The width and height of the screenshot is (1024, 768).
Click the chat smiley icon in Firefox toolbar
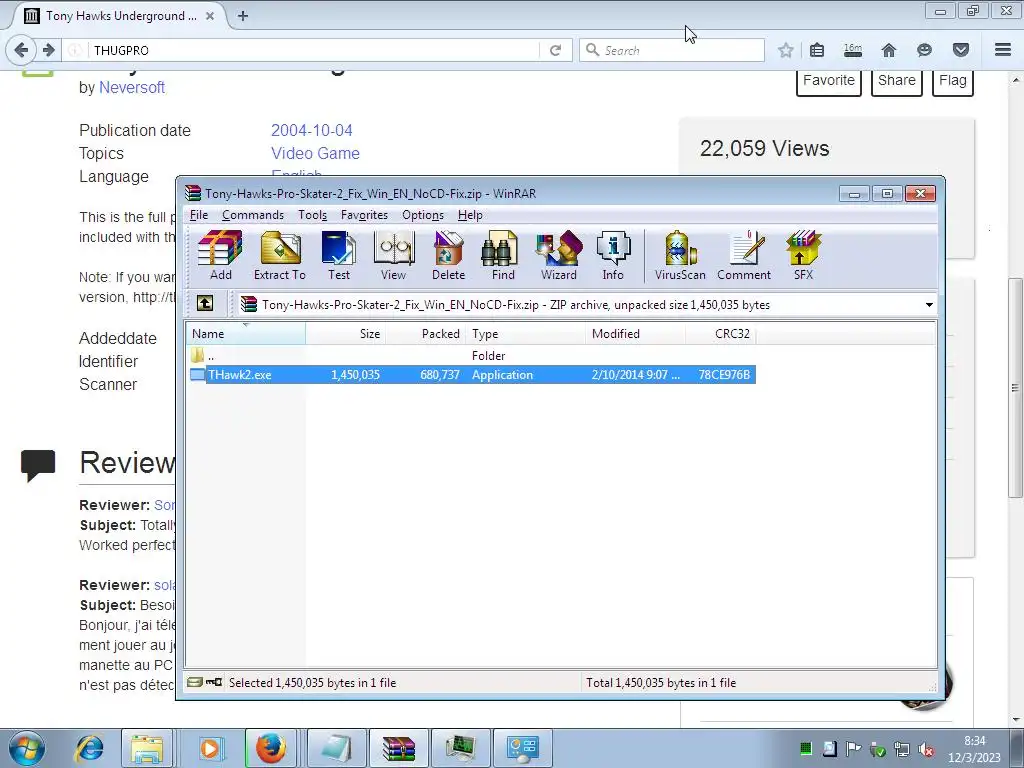click(924, 50)
